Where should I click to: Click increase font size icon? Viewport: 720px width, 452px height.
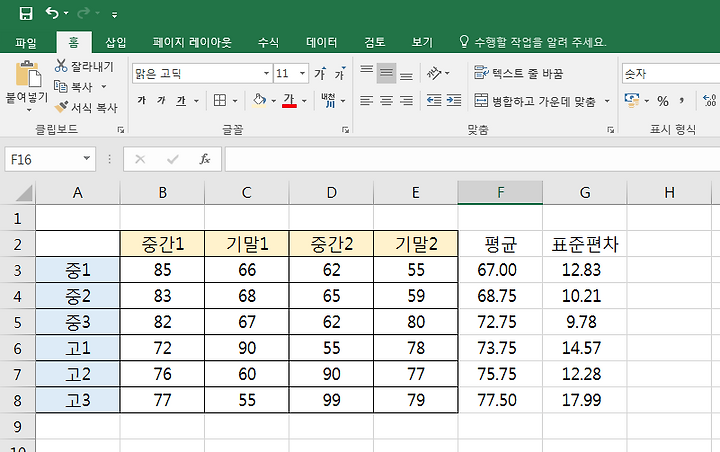(x=320, y=73)
